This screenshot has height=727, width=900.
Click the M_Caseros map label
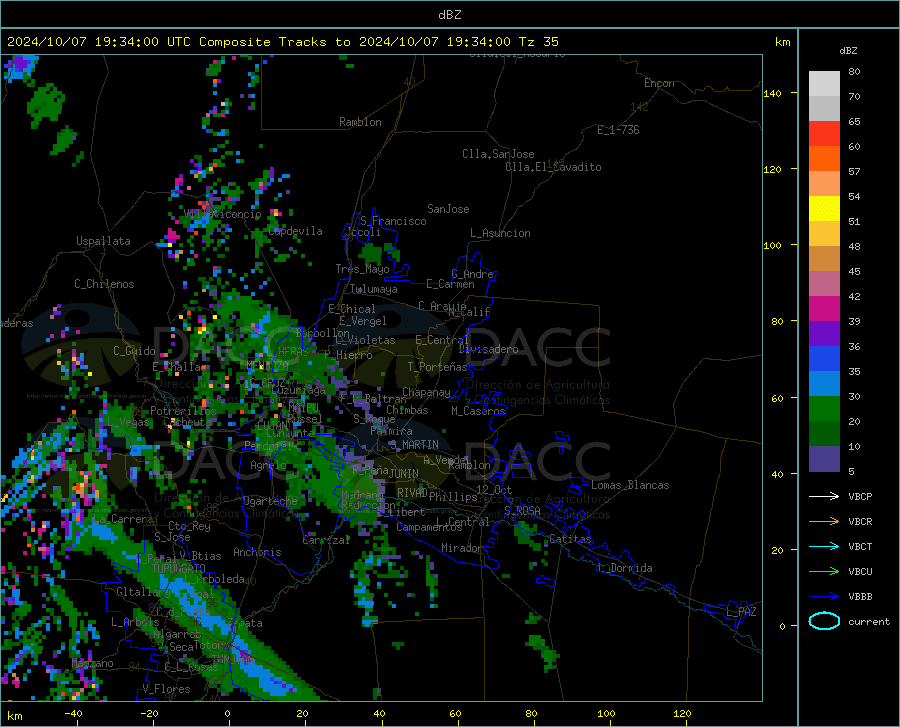tap(478, 411)
